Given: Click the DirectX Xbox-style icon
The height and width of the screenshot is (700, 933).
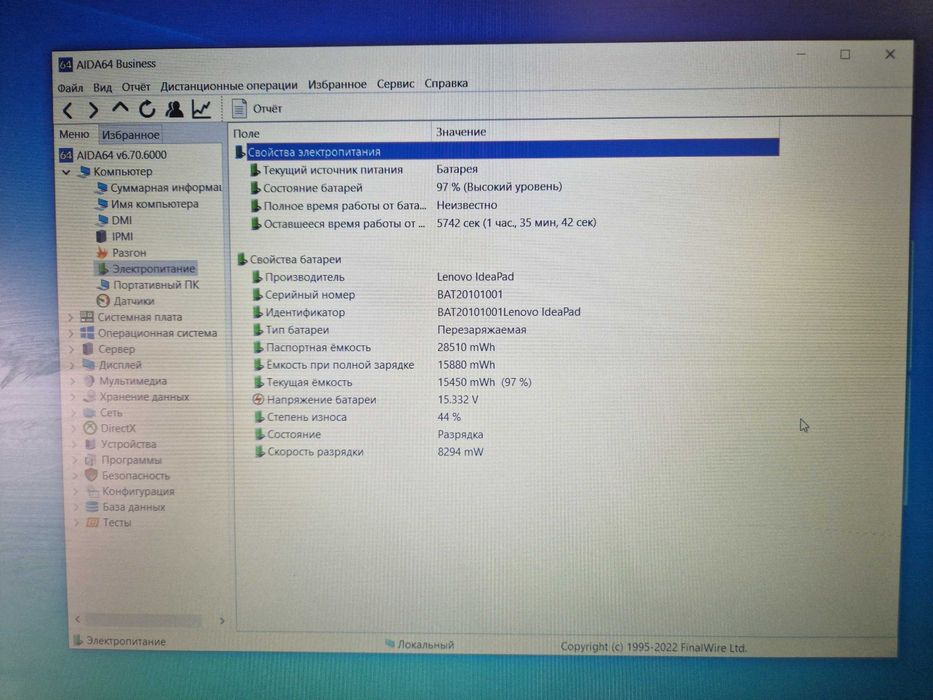Looking at the screenshot, I should click(x=90, y=428).
